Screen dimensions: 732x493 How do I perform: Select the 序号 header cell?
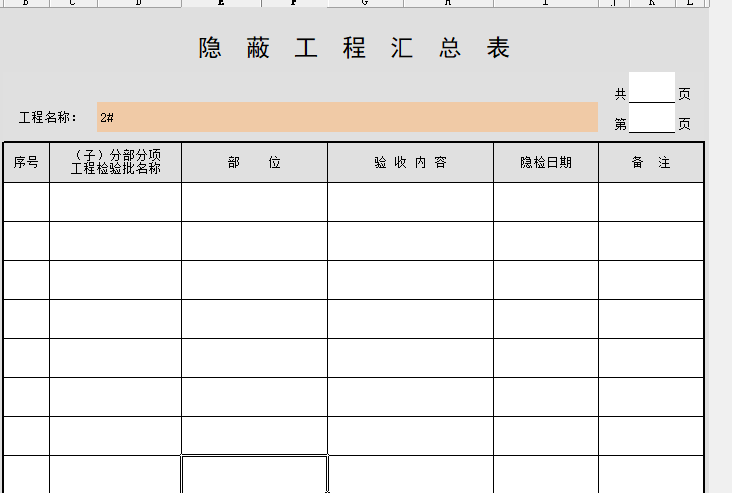pos(26,162)
